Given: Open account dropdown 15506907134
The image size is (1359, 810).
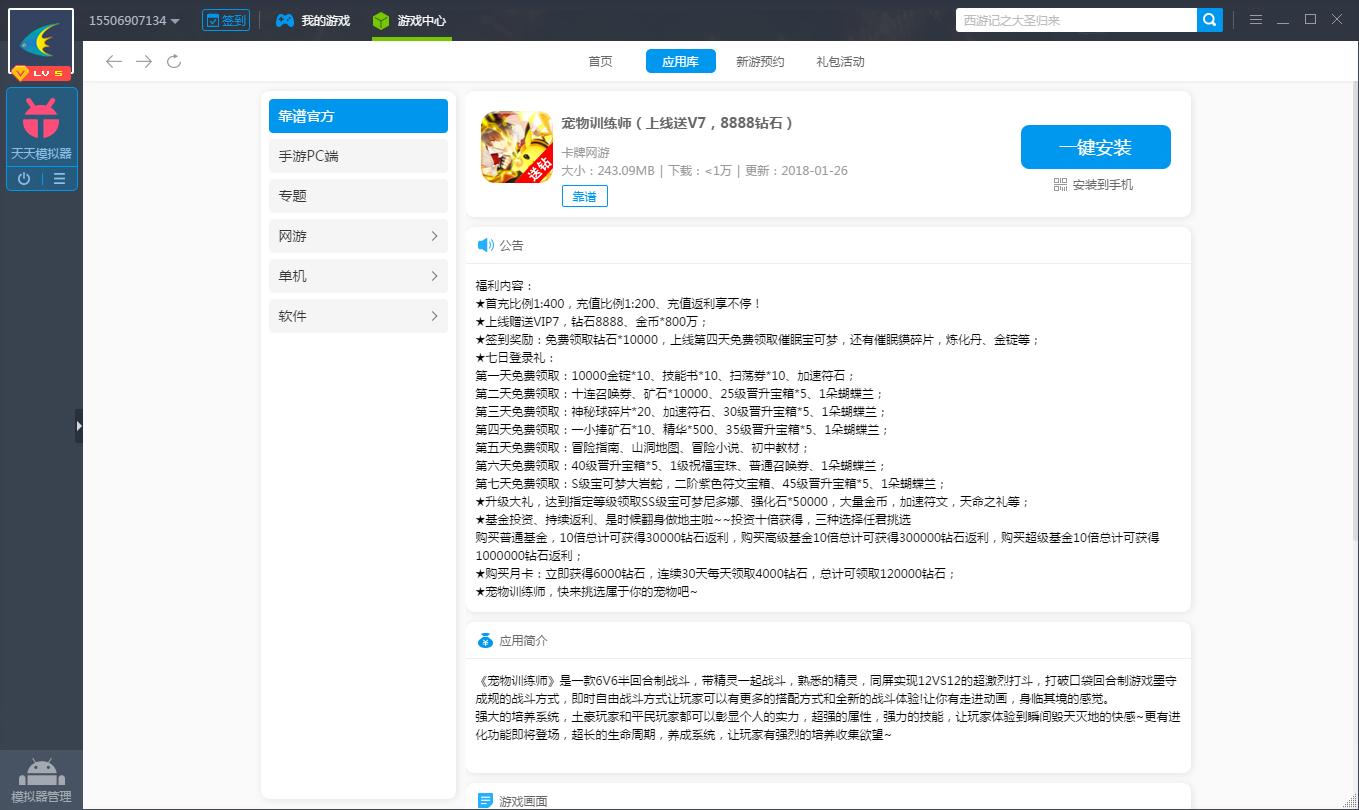Looking at the screenshot, I should tap(134, 21).
